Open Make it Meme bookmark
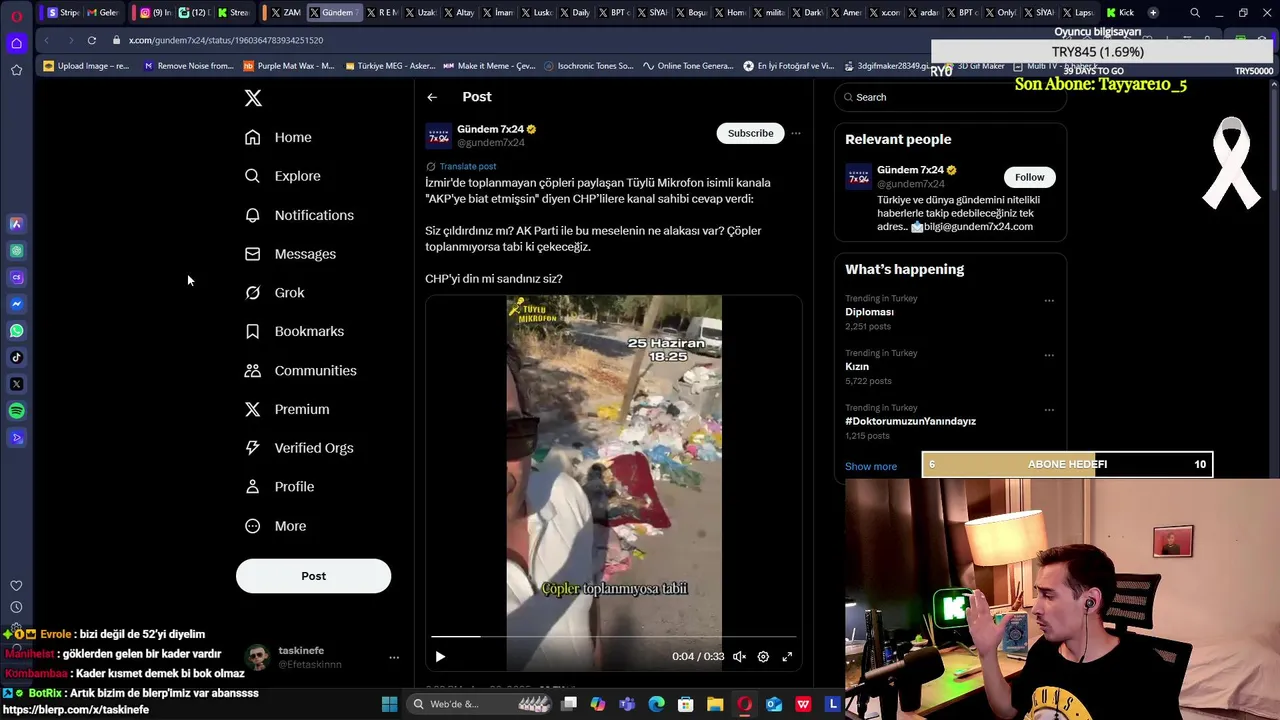This screenshot has height=720, width=1280. [x=489, y=66]
